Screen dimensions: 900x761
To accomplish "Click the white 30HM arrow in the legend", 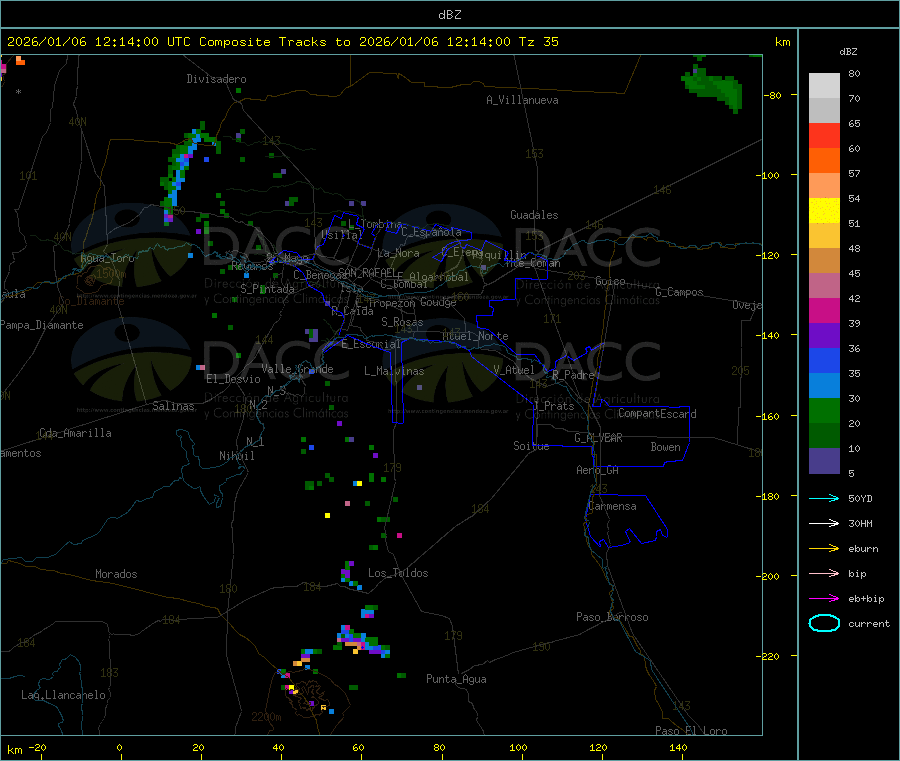I will [824, 523].
